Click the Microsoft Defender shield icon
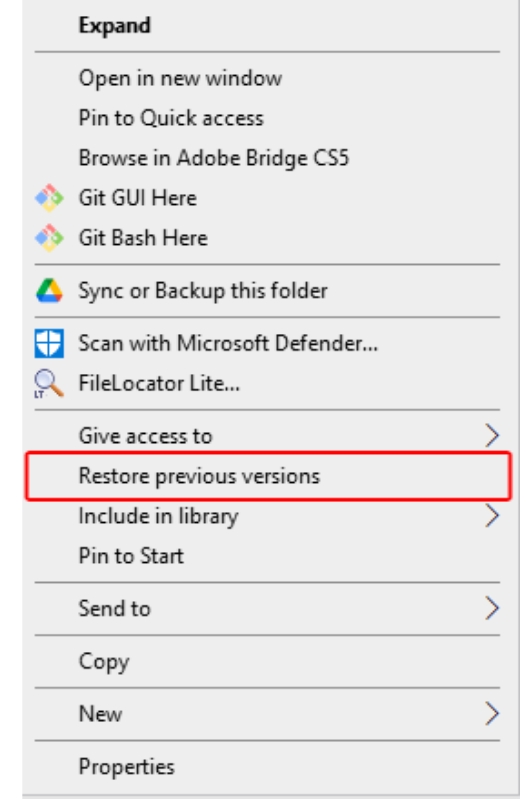This screenshot has width=526, height=799. click(49, 343)
